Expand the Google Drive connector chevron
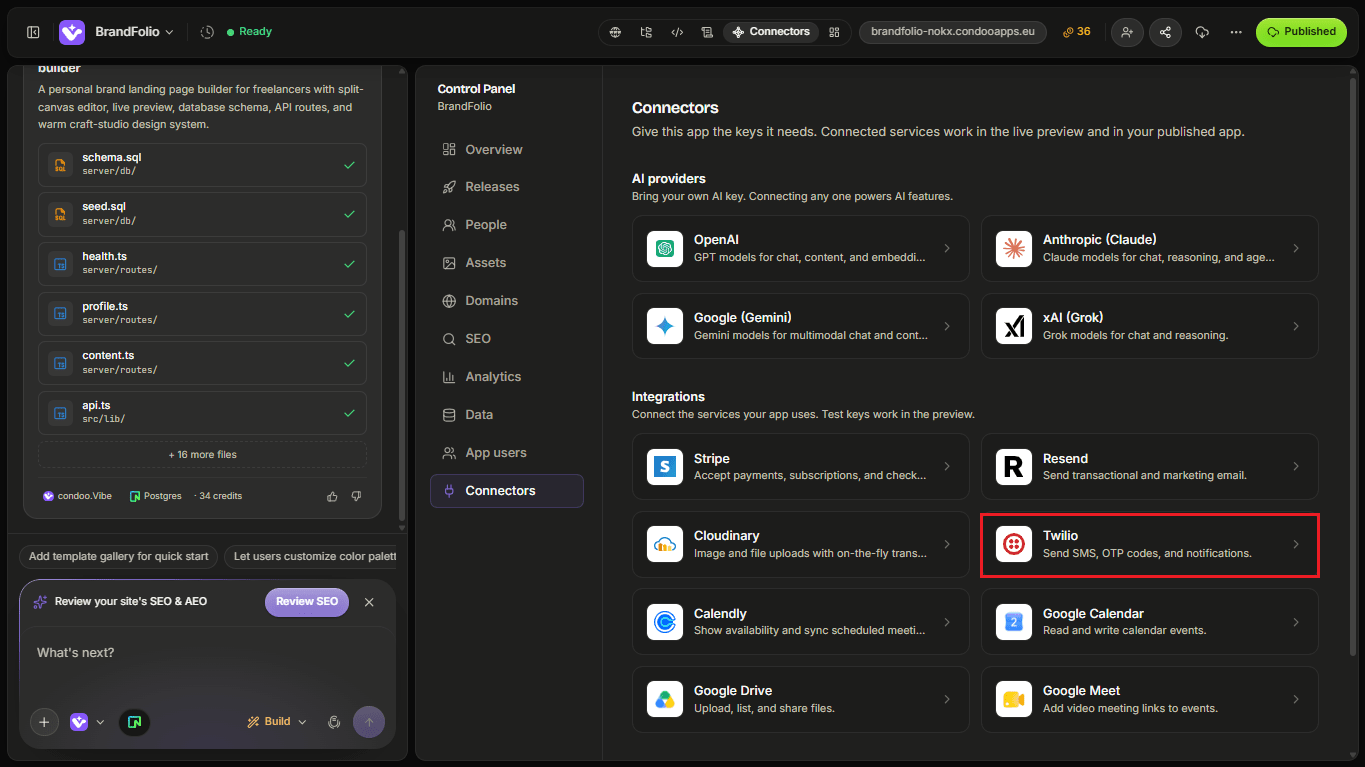 tap(947, 699)
